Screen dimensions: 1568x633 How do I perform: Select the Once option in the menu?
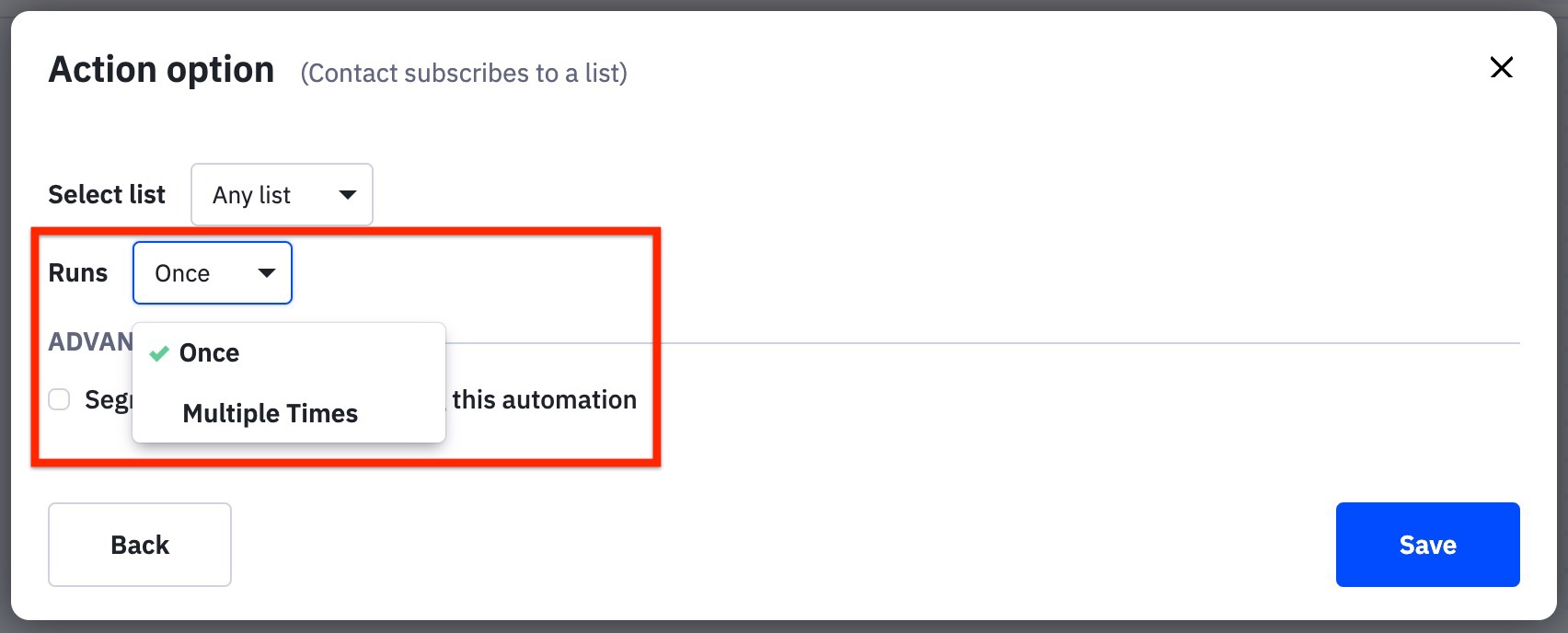point(210,353)
